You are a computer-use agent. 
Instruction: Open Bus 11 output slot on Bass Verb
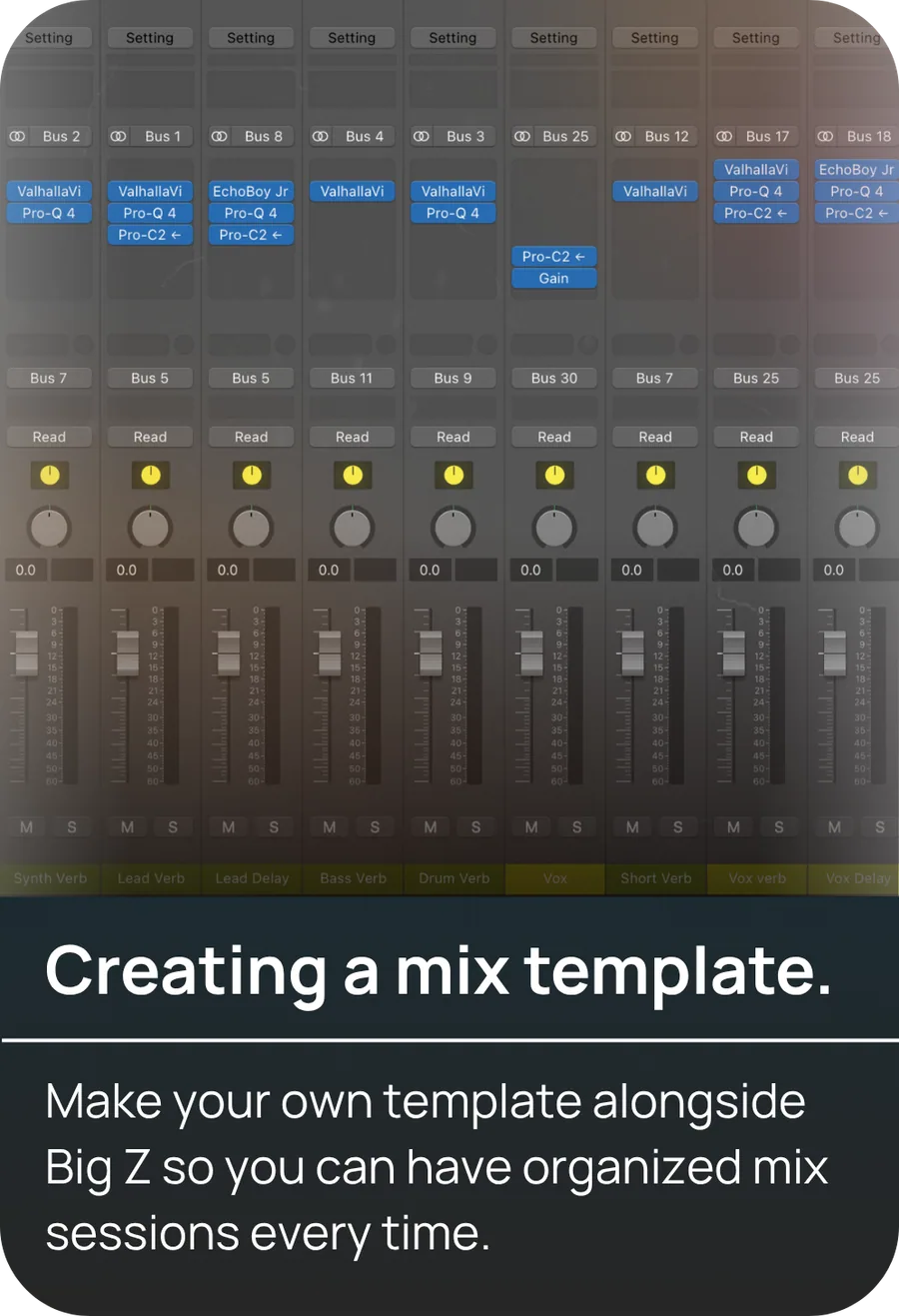coord(352,378)
